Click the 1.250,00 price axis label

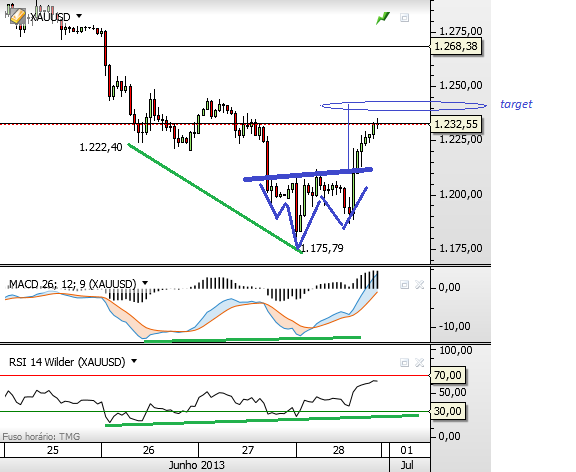click(461, 85)
